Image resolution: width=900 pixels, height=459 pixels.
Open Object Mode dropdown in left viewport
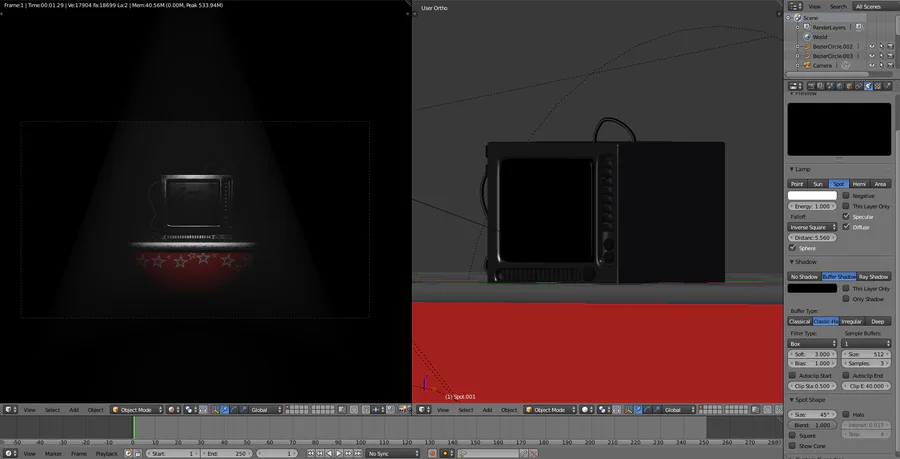click(x=137, y=410)
